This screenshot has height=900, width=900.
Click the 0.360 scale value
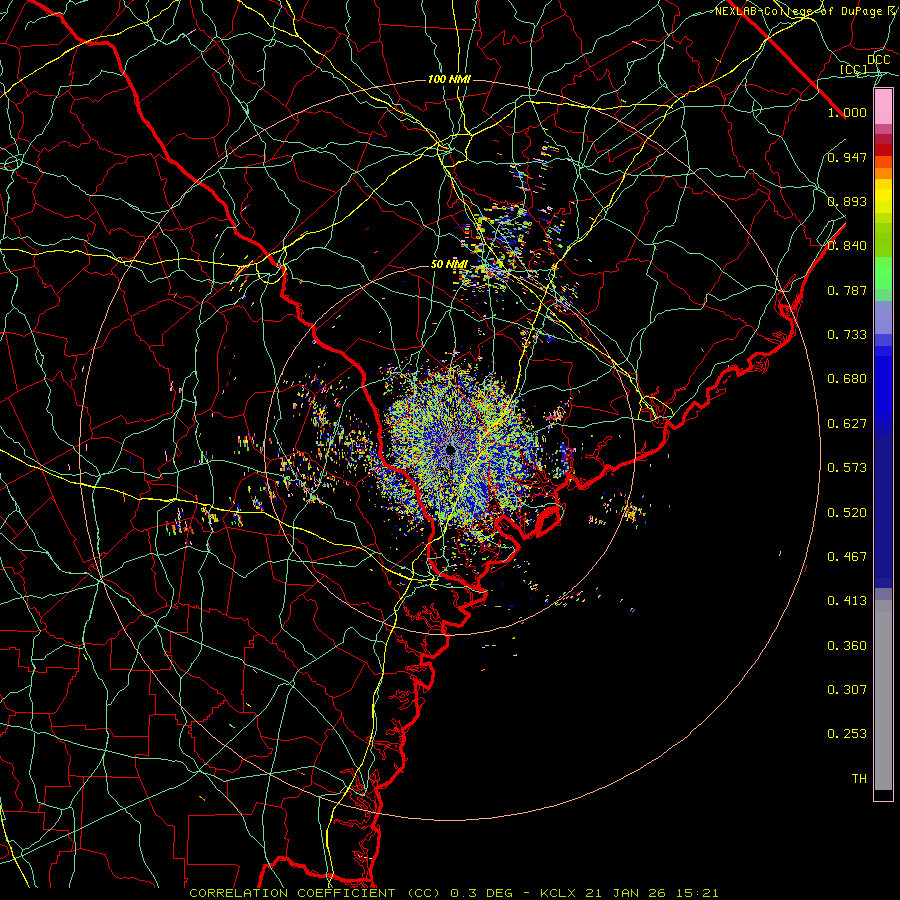tap(847, 646)
